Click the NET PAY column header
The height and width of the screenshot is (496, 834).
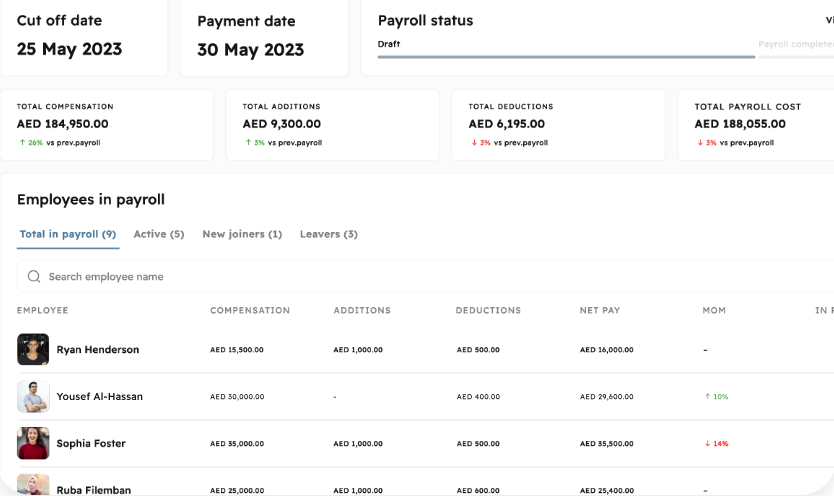pyautogui.click(x=600, y=310)
